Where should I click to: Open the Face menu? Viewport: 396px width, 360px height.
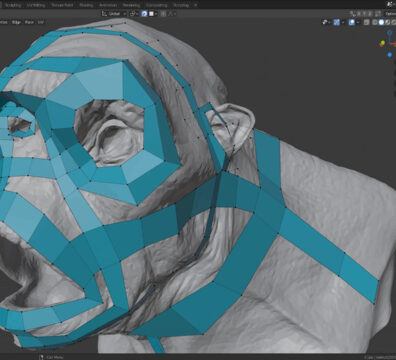tap(29, 22)
